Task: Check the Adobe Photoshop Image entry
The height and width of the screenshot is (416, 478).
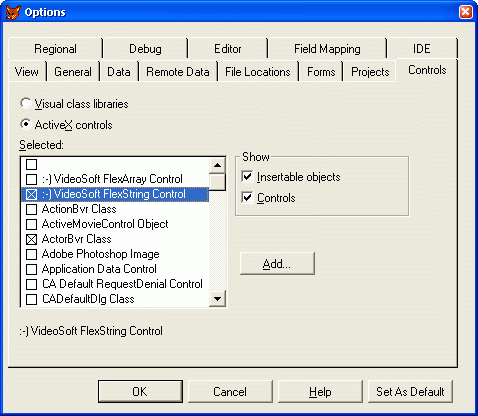Action: (31, 254)
